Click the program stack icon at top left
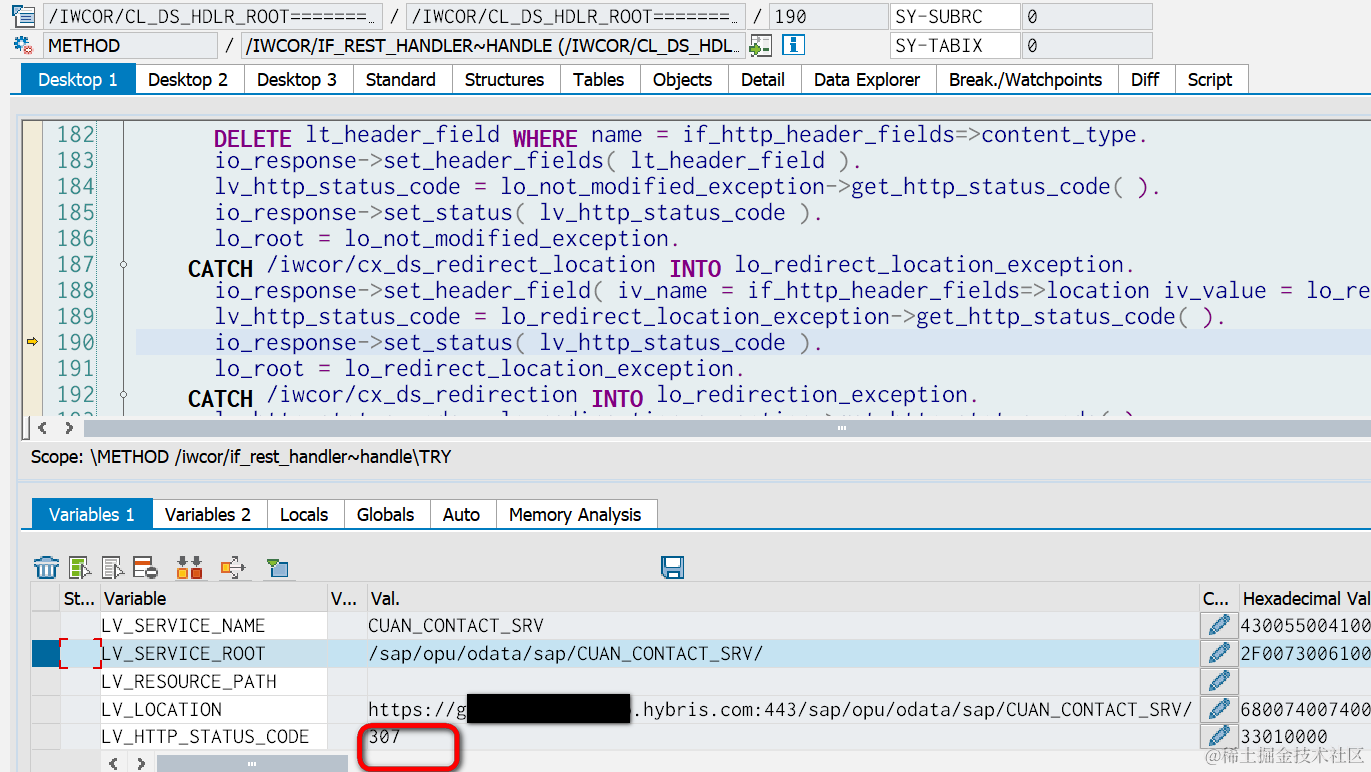 click(24, 16)
